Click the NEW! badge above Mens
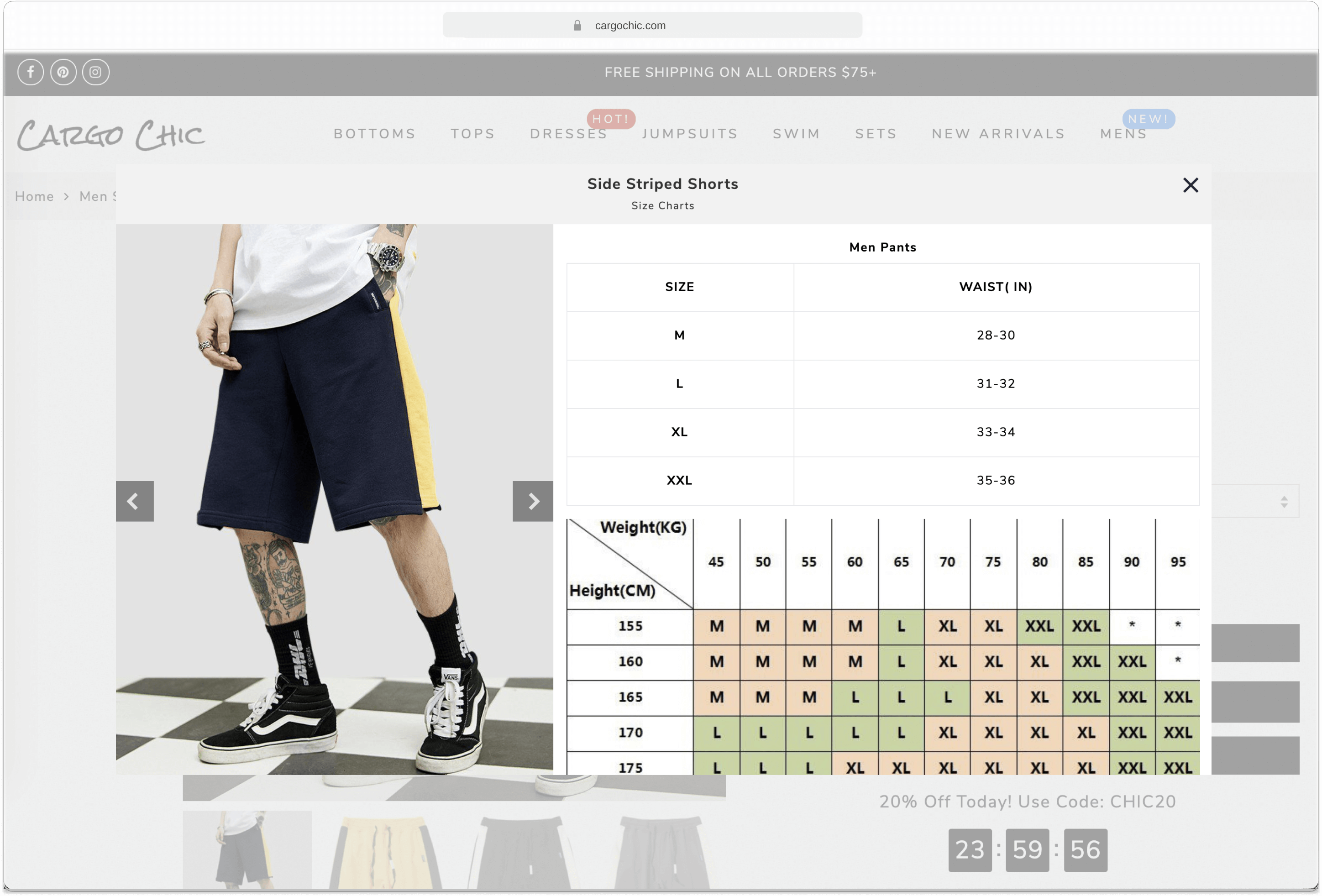This screenshot has height=896, width=1322. (x=1148, y=119)
